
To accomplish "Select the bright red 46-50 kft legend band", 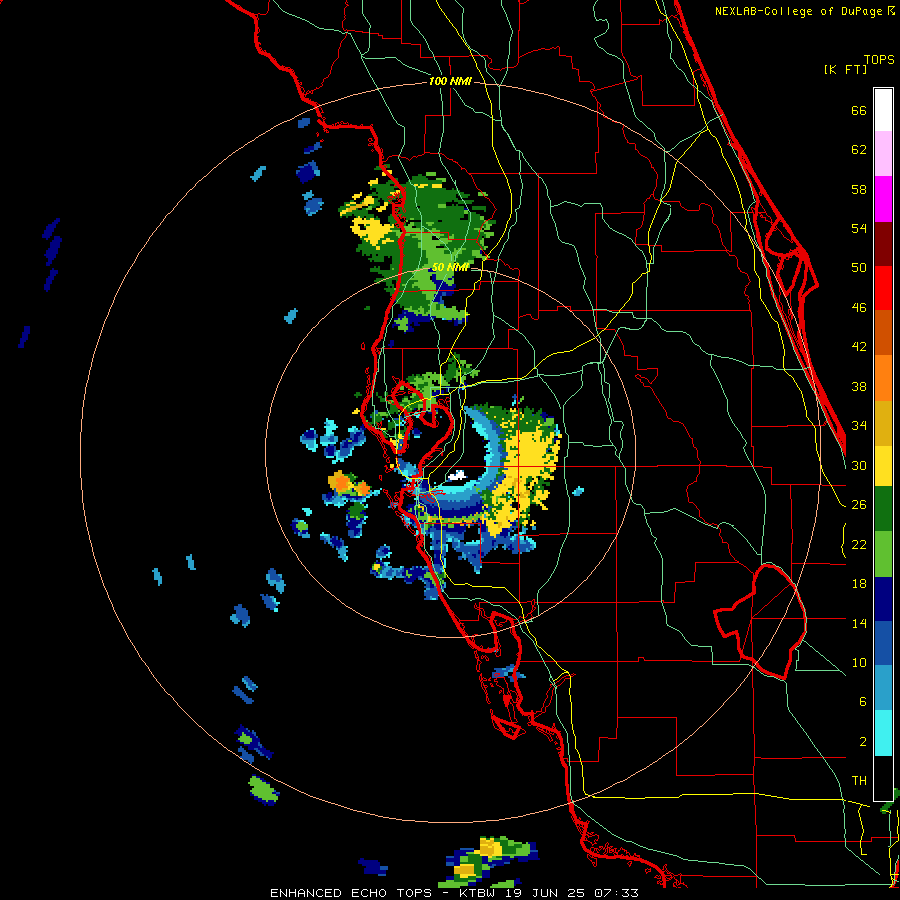I will pyautogui.click(x=883, y=288).
